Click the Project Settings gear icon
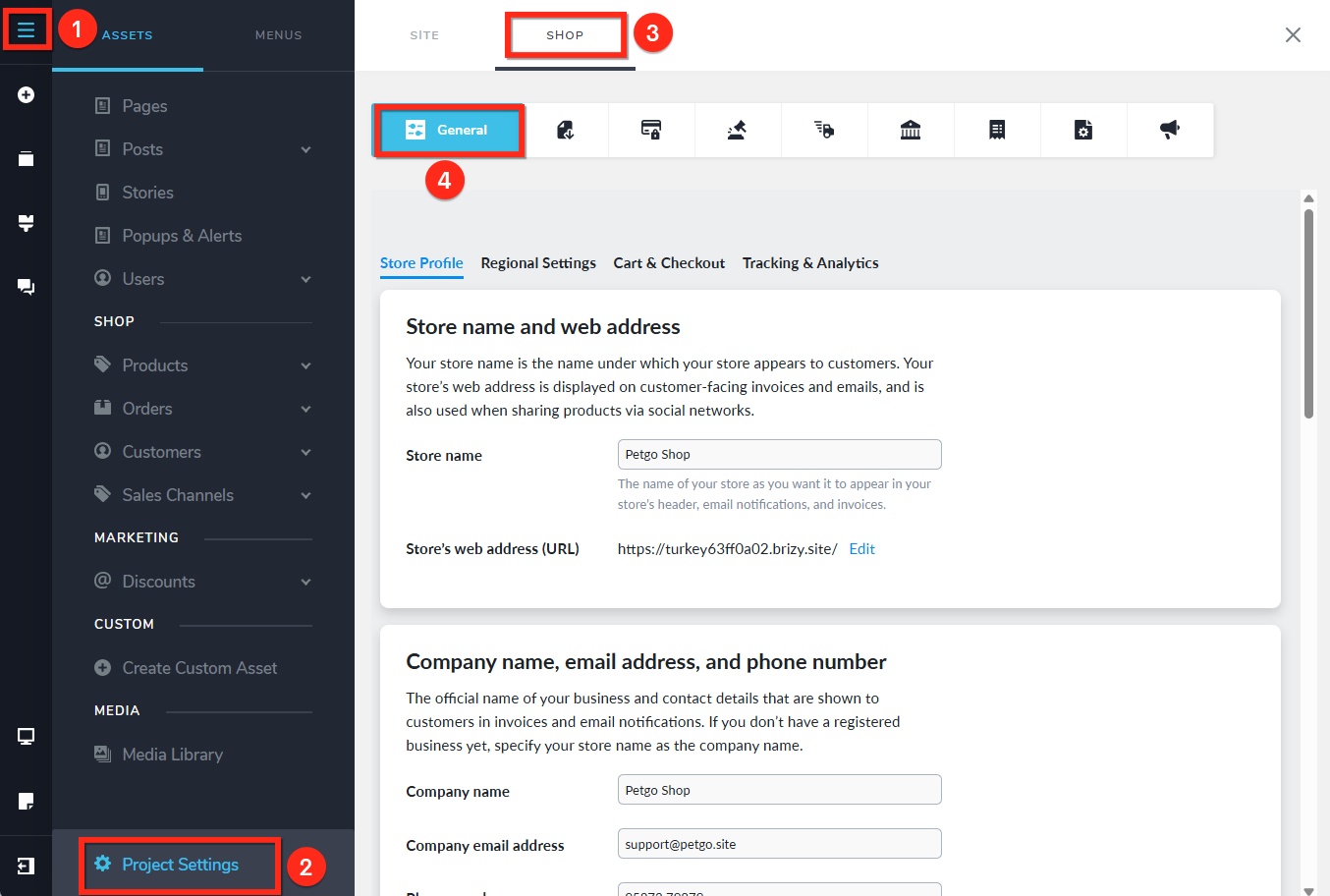Viewport: 1330px width, 896px height. click(102, 864)
